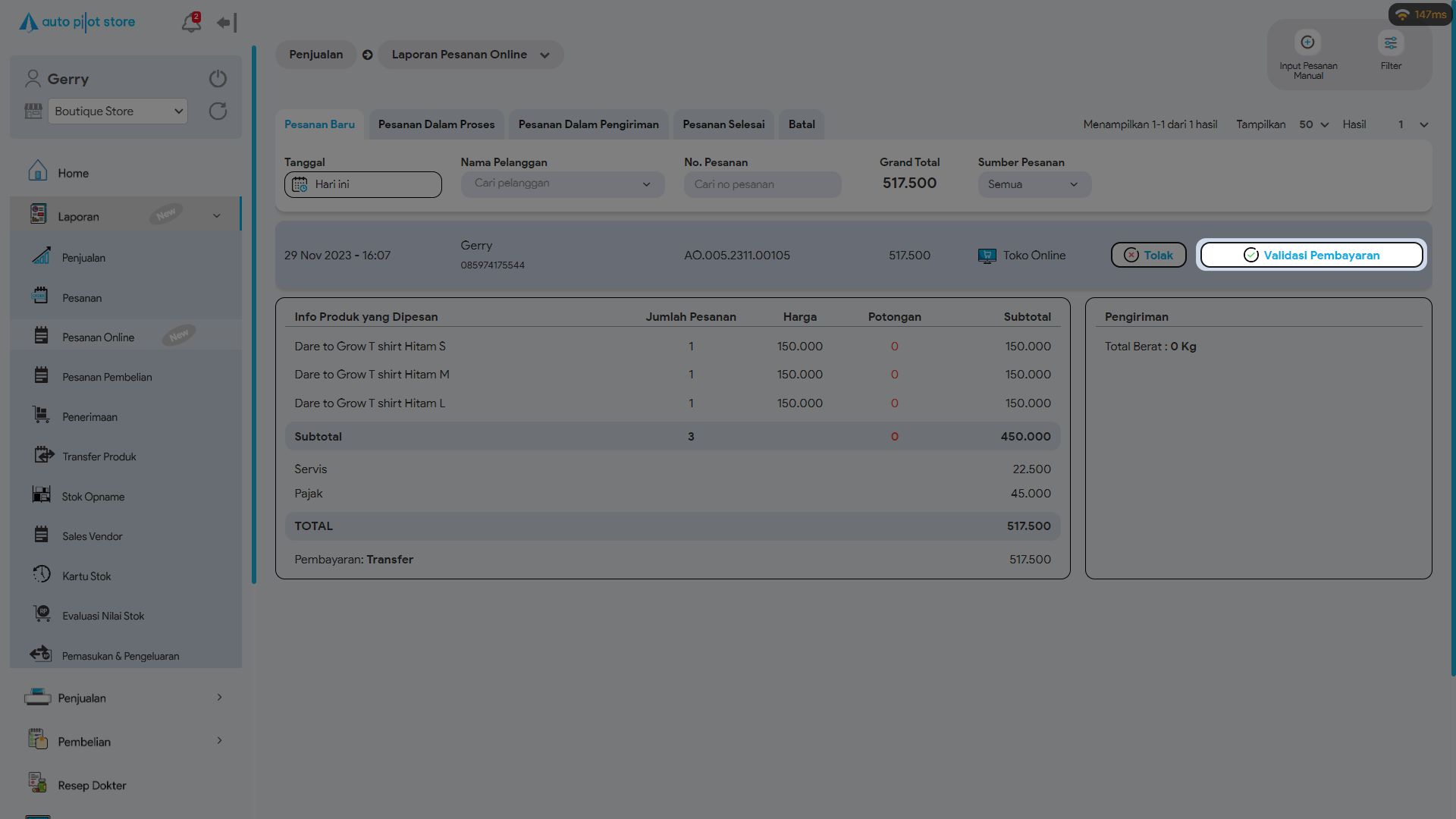Collapse the Laporan sidebar section
This screenshot has width=1456, height=819.
point(216,217)
